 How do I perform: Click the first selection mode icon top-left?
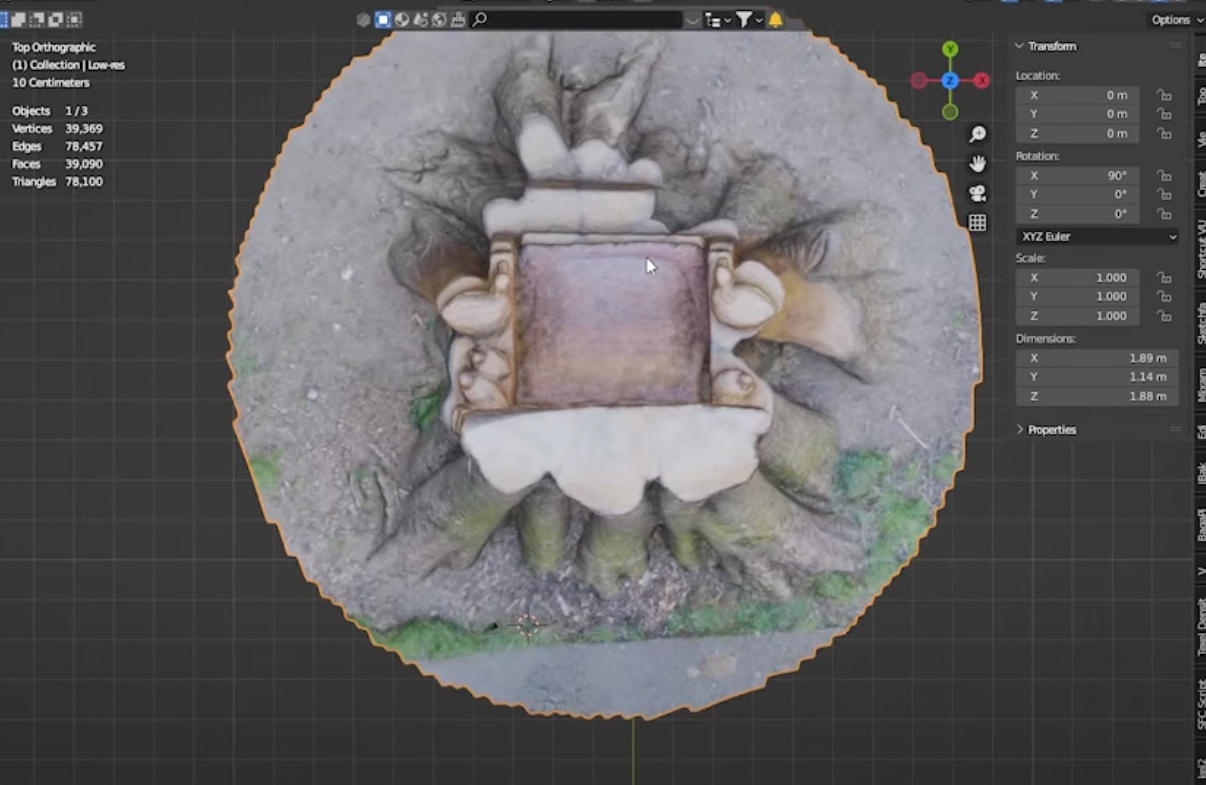[3, 19]
